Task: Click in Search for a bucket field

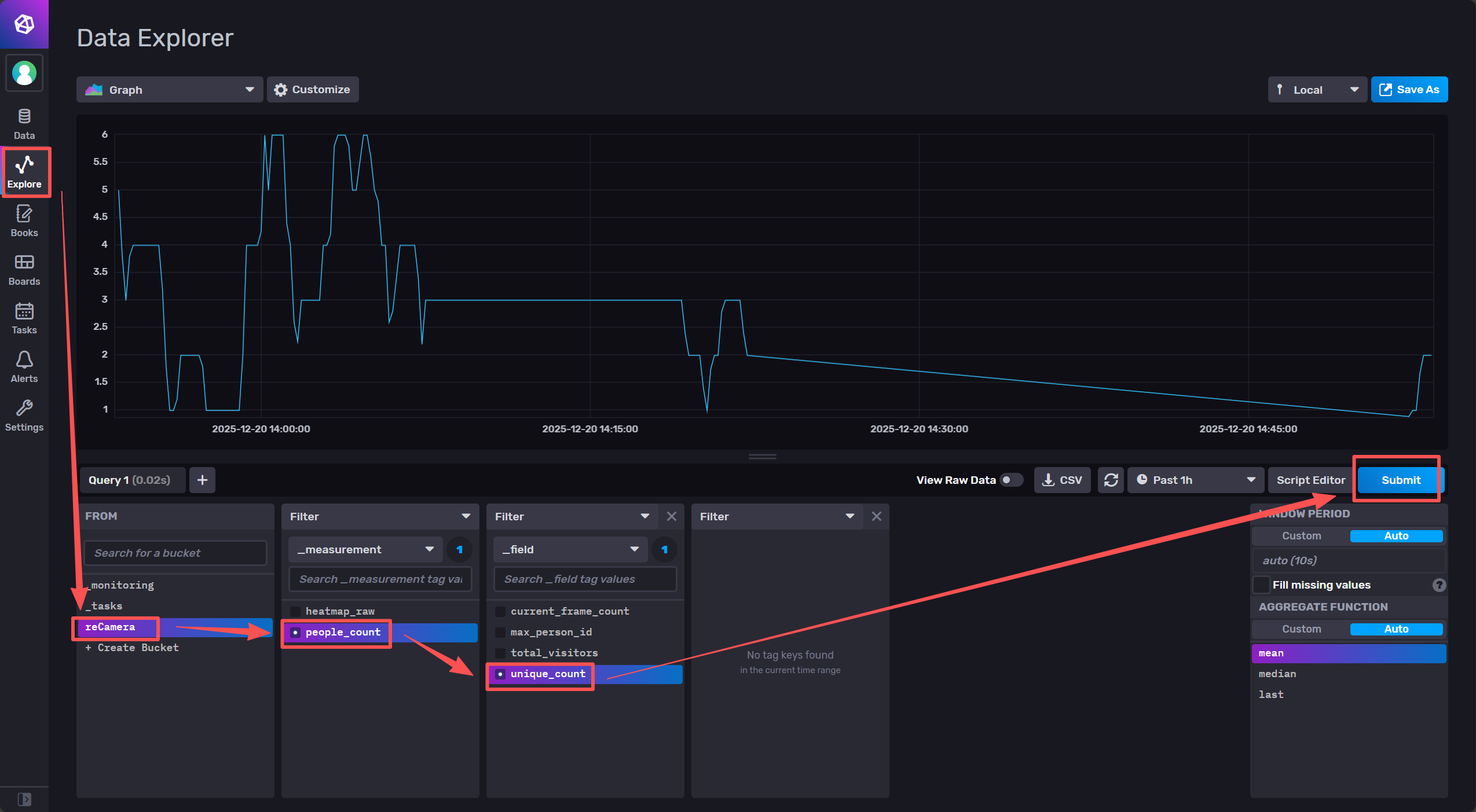Action: pos(175,553)
